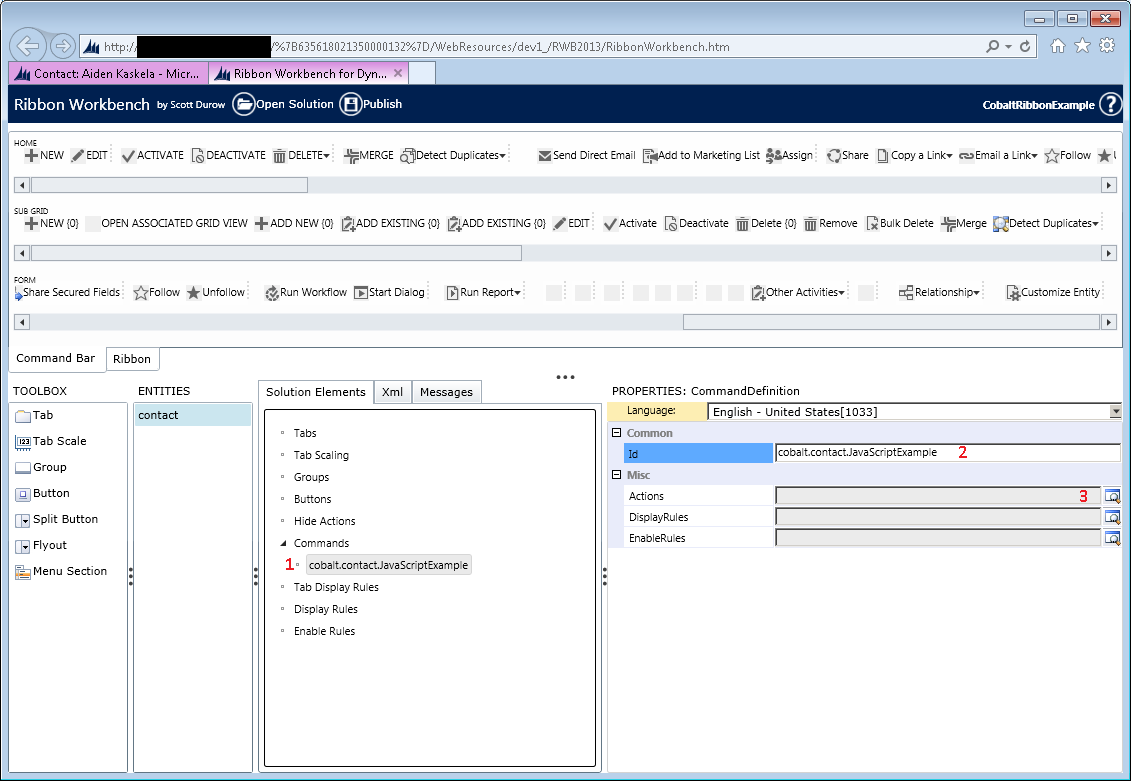The height and width of the screenshot is (781, 1131).
Task: Collapse the Misc properties section
Action: coord(617,475)
